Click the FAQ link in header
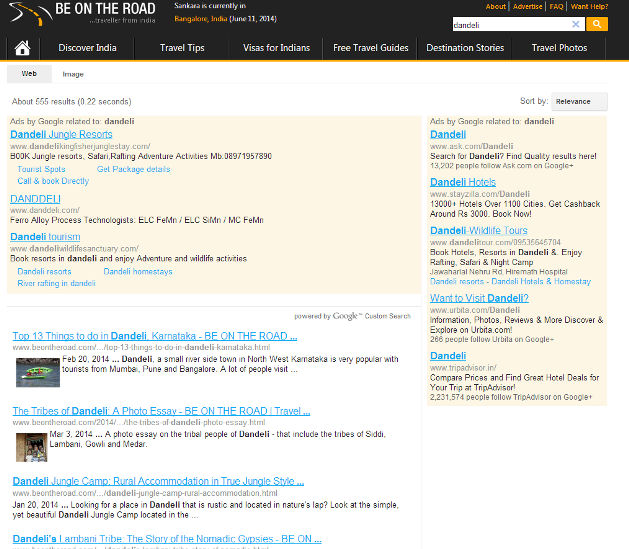The width and height of the screenshot is (629, 549). [556, 6]
